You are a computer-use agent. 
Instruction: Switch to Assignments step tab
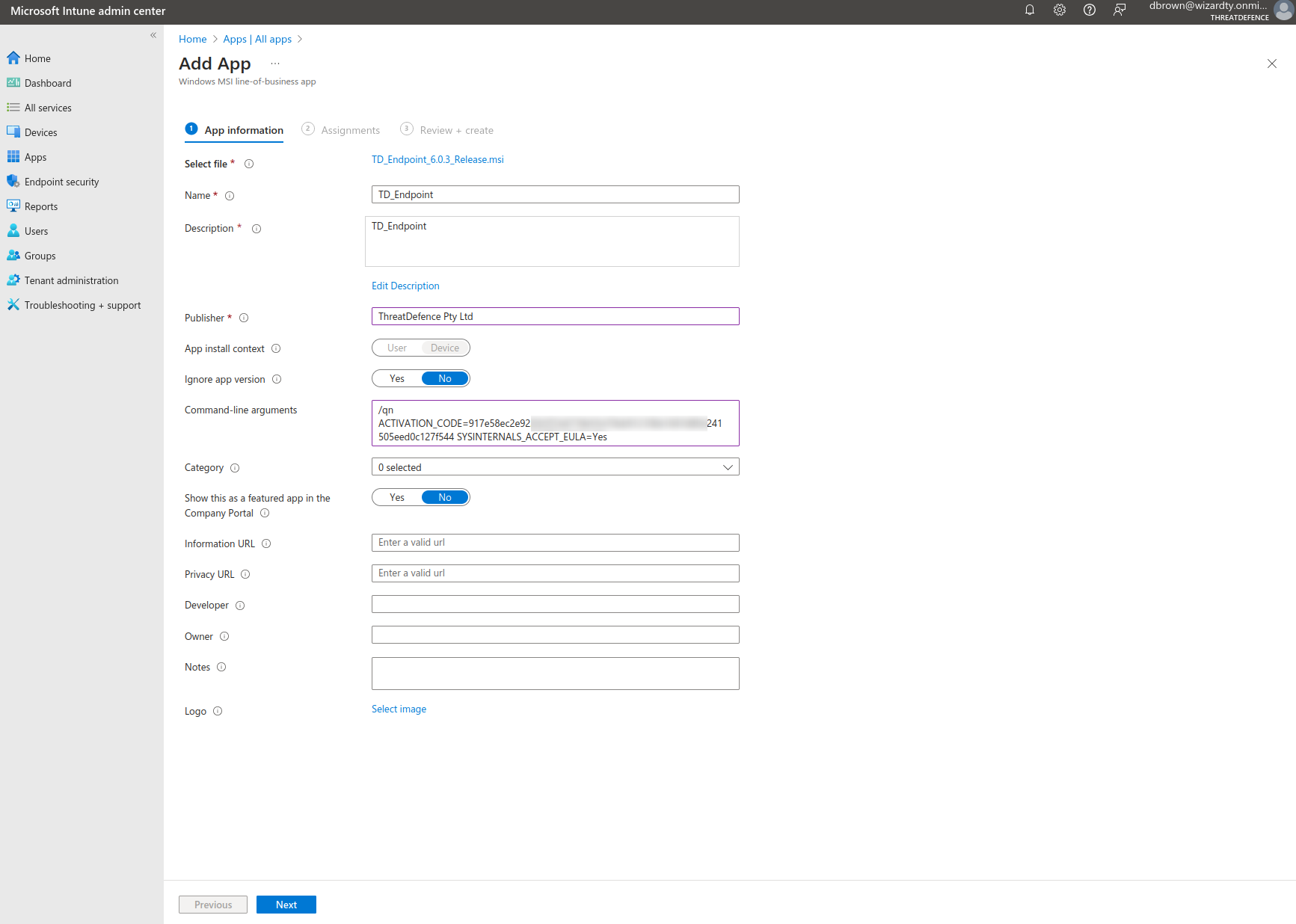tap(341, 130)
